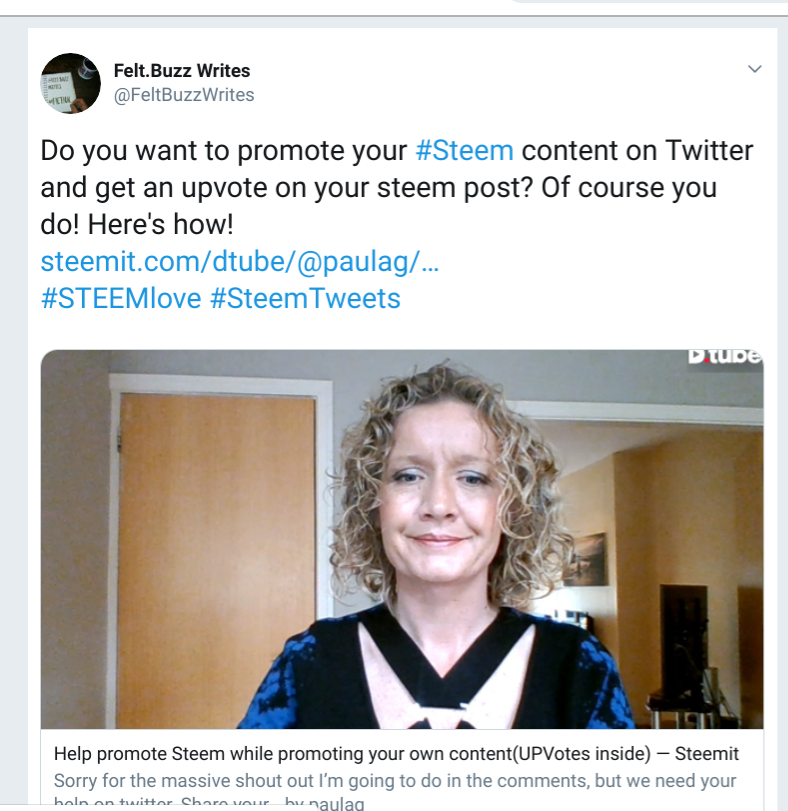This screenshot has width=788, height=811.
Task: Click the grey page margin left of the tweet
Action: click(x=13, y=414)
